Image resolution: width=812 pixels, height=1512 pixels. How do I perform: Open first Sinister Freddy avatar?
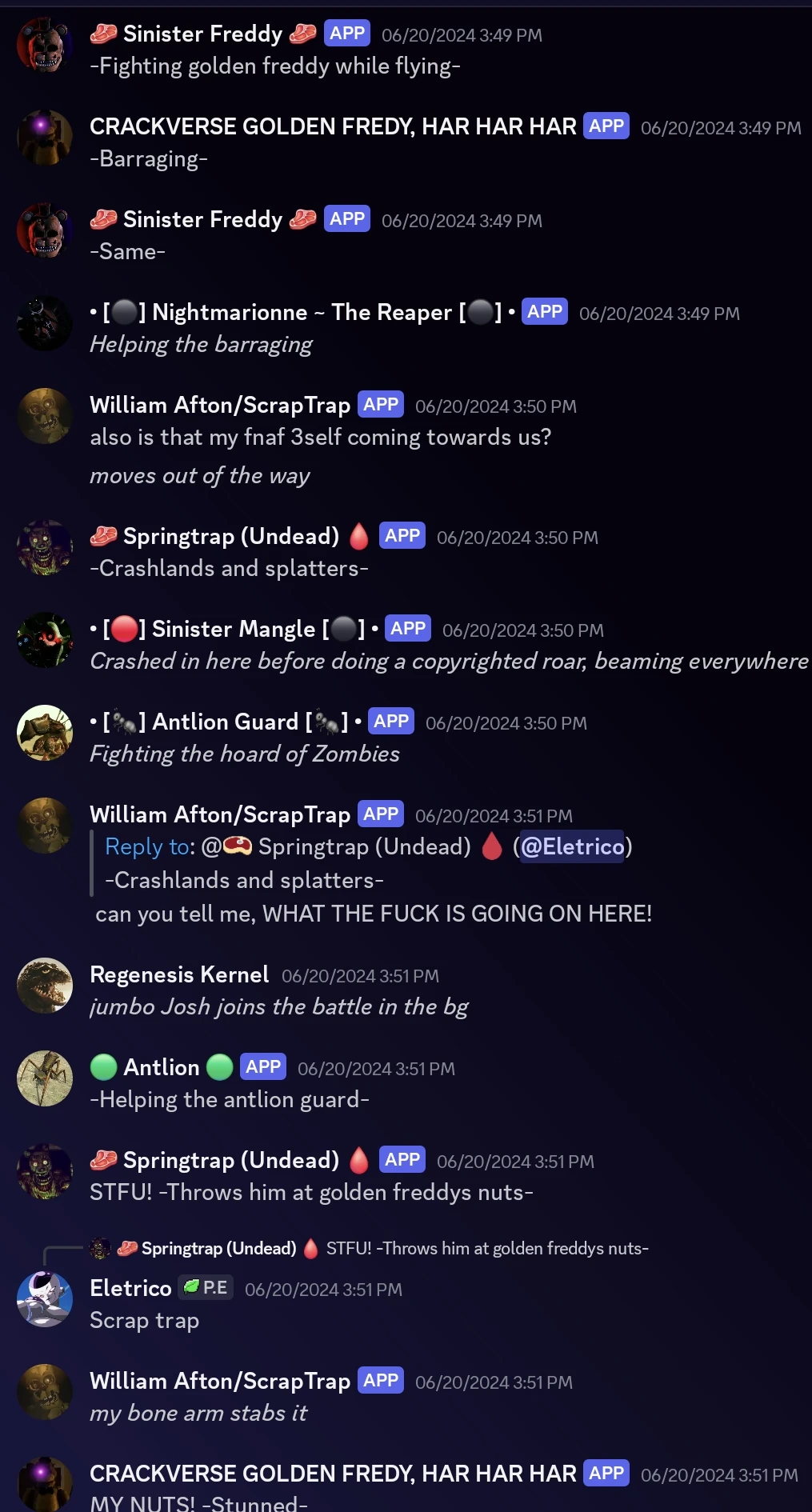pos(45,45)
